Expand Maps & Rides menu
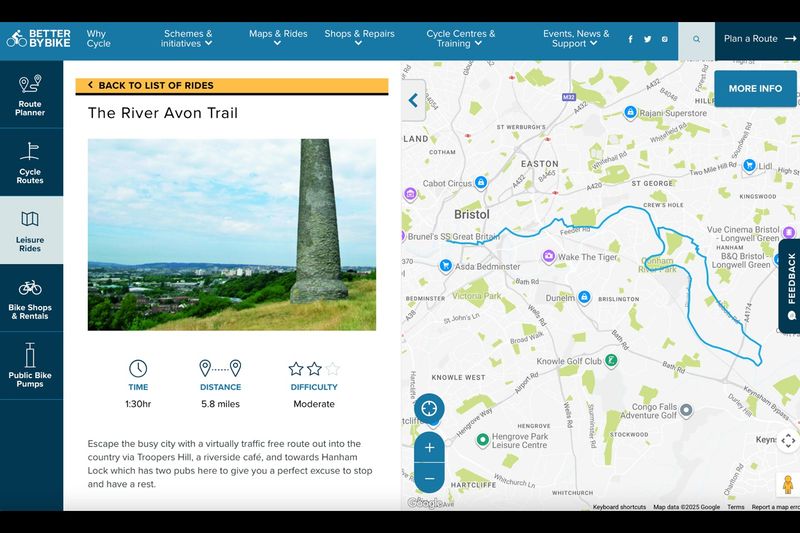 [x=278, y=39]
